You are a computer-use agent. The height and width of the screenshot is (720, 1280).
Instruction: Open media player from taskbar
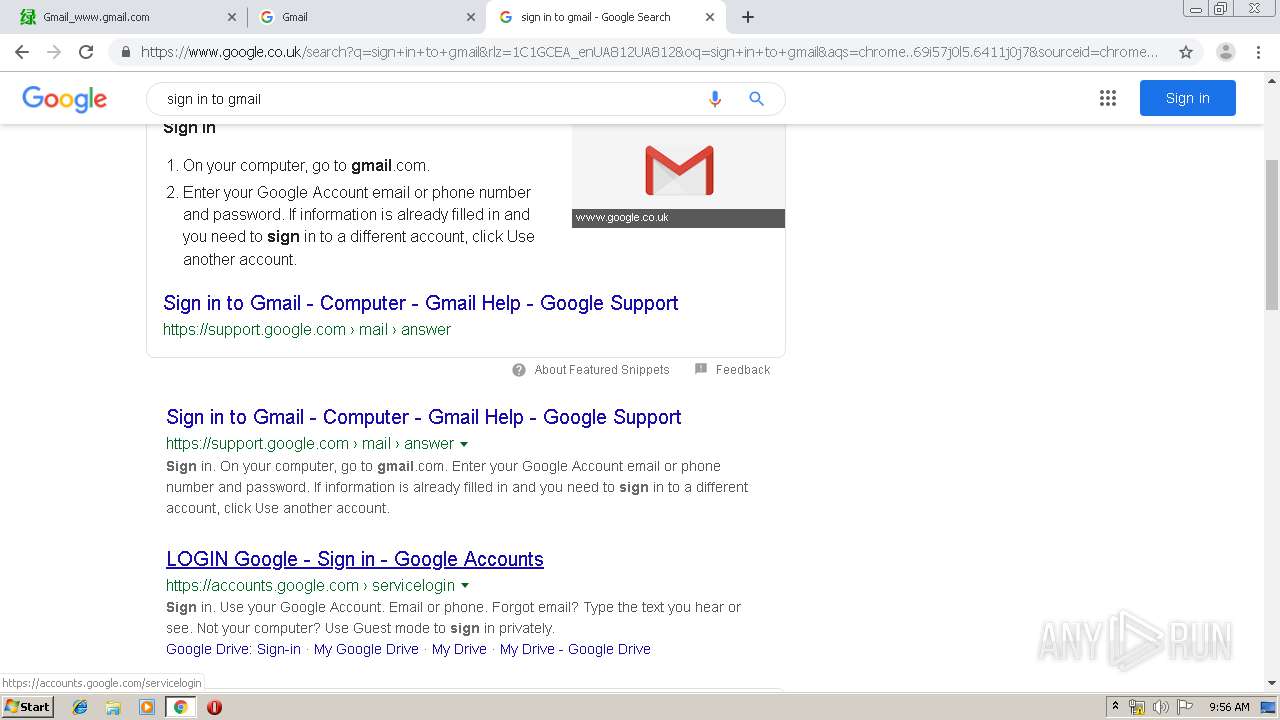click(x=147, y=707)
